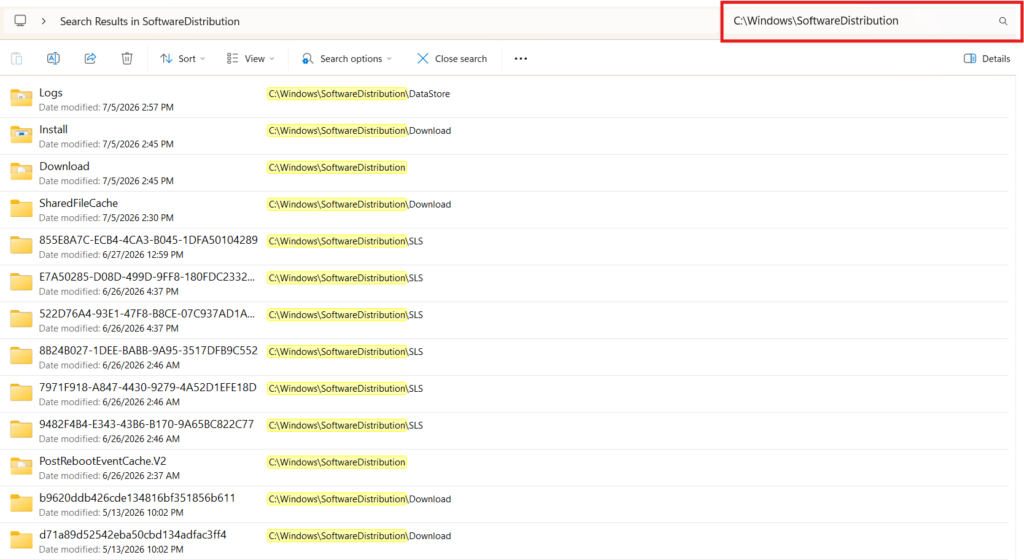Image resolution: width=1024 pixels, height=560 pixels.
Task: Toggle the Details pane button
Action: (x=987, y=59)
